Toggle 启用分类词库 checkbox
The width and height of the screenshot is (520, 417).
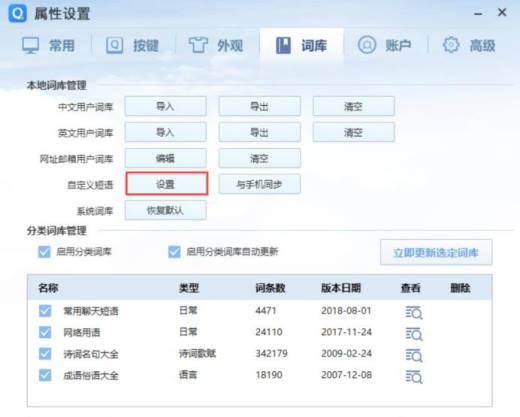pyautogui.click(x=44, y=252)
